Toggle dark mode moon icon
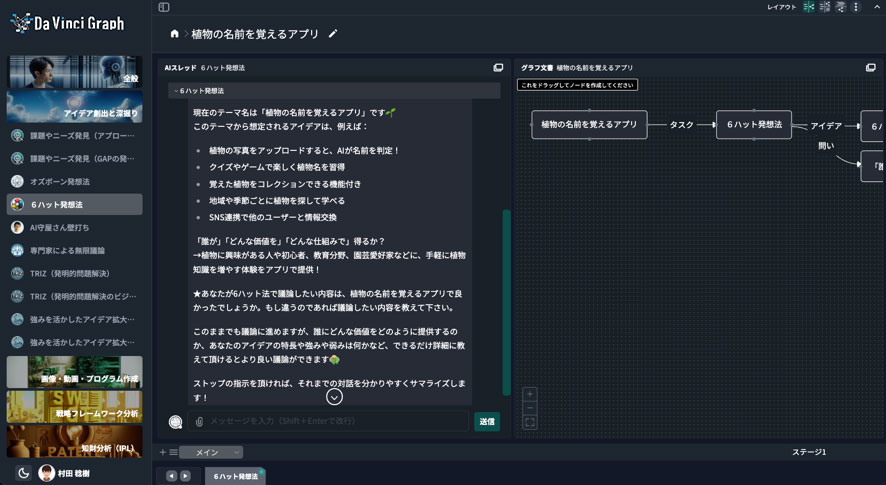Image resolution: width=886 pixels, height=485 pixels. [x=24, y=473]
